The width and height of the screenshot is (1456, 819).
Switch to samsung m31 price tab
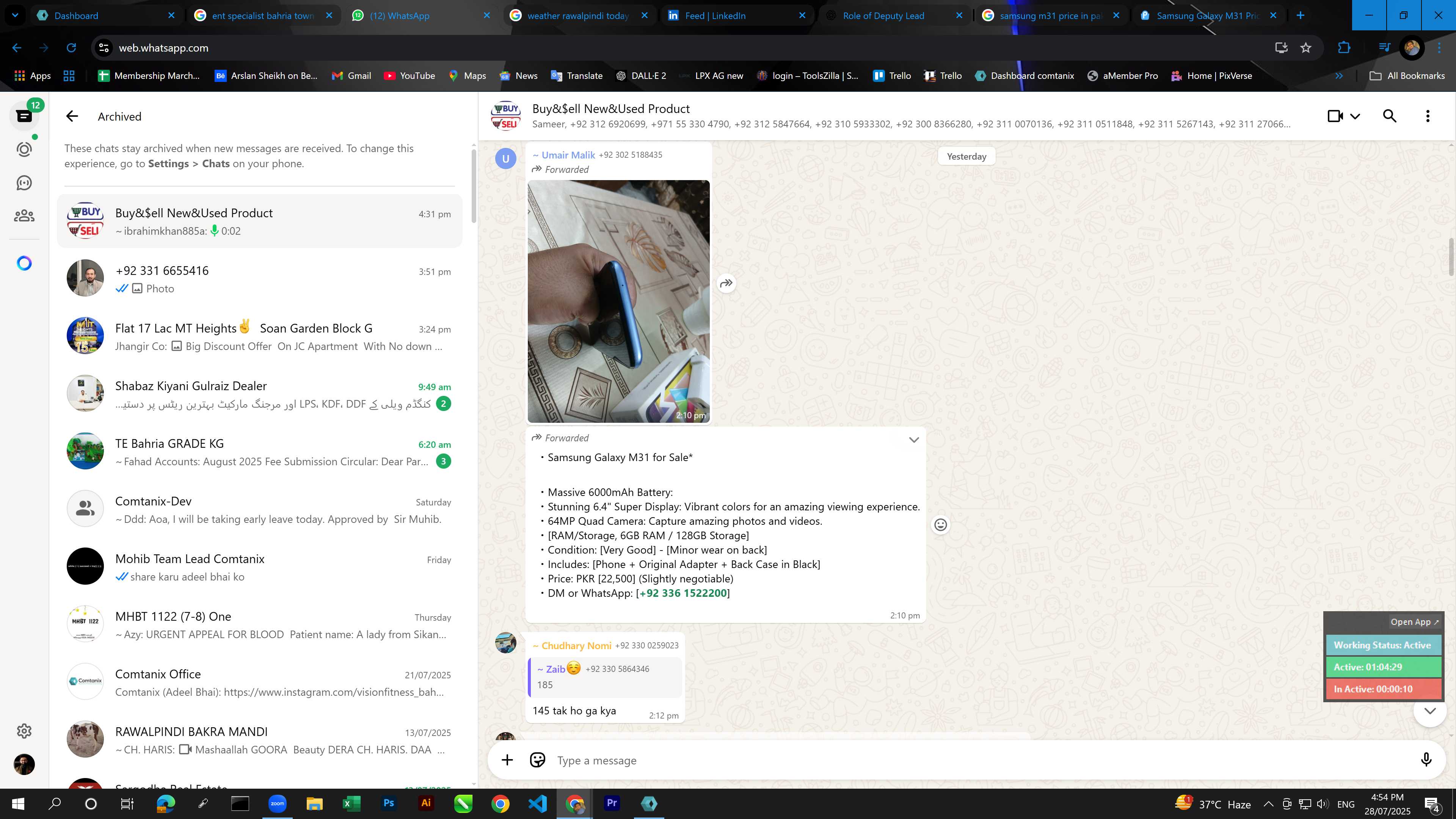click(x=1051, y=16)
